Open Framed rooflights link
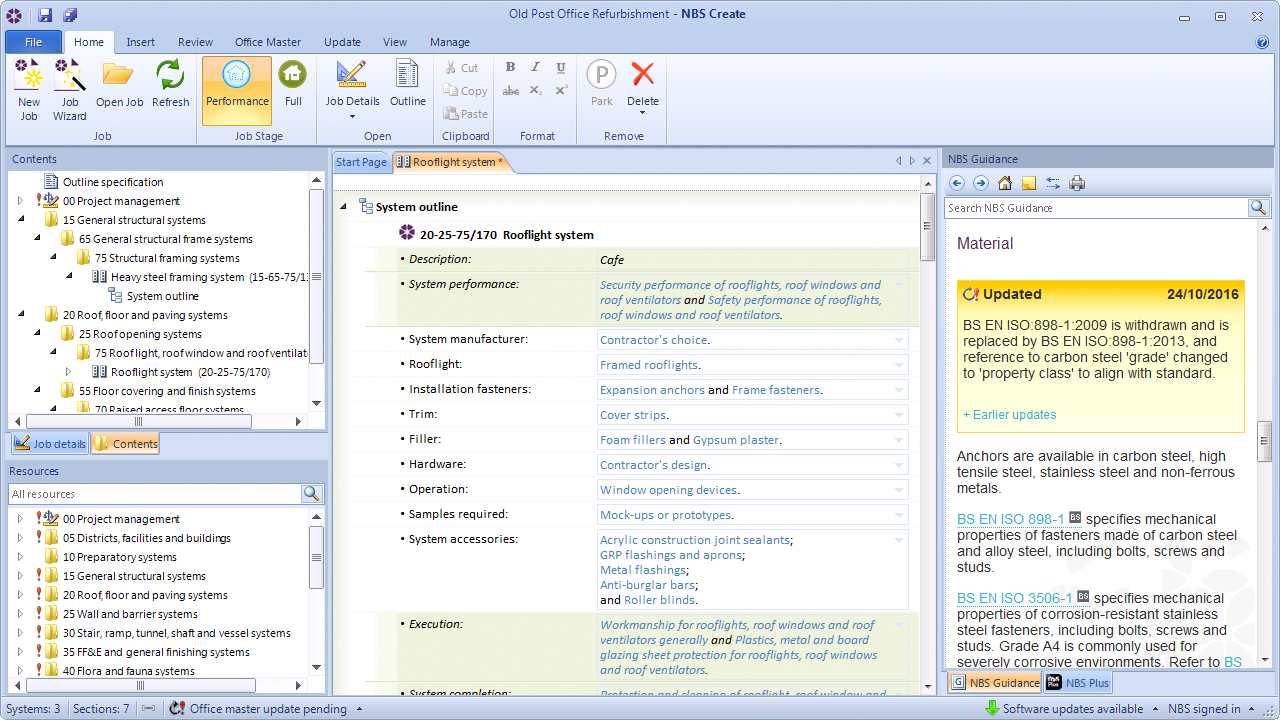This screenshot has height=720, width=1280. click(x=648, y=365)
